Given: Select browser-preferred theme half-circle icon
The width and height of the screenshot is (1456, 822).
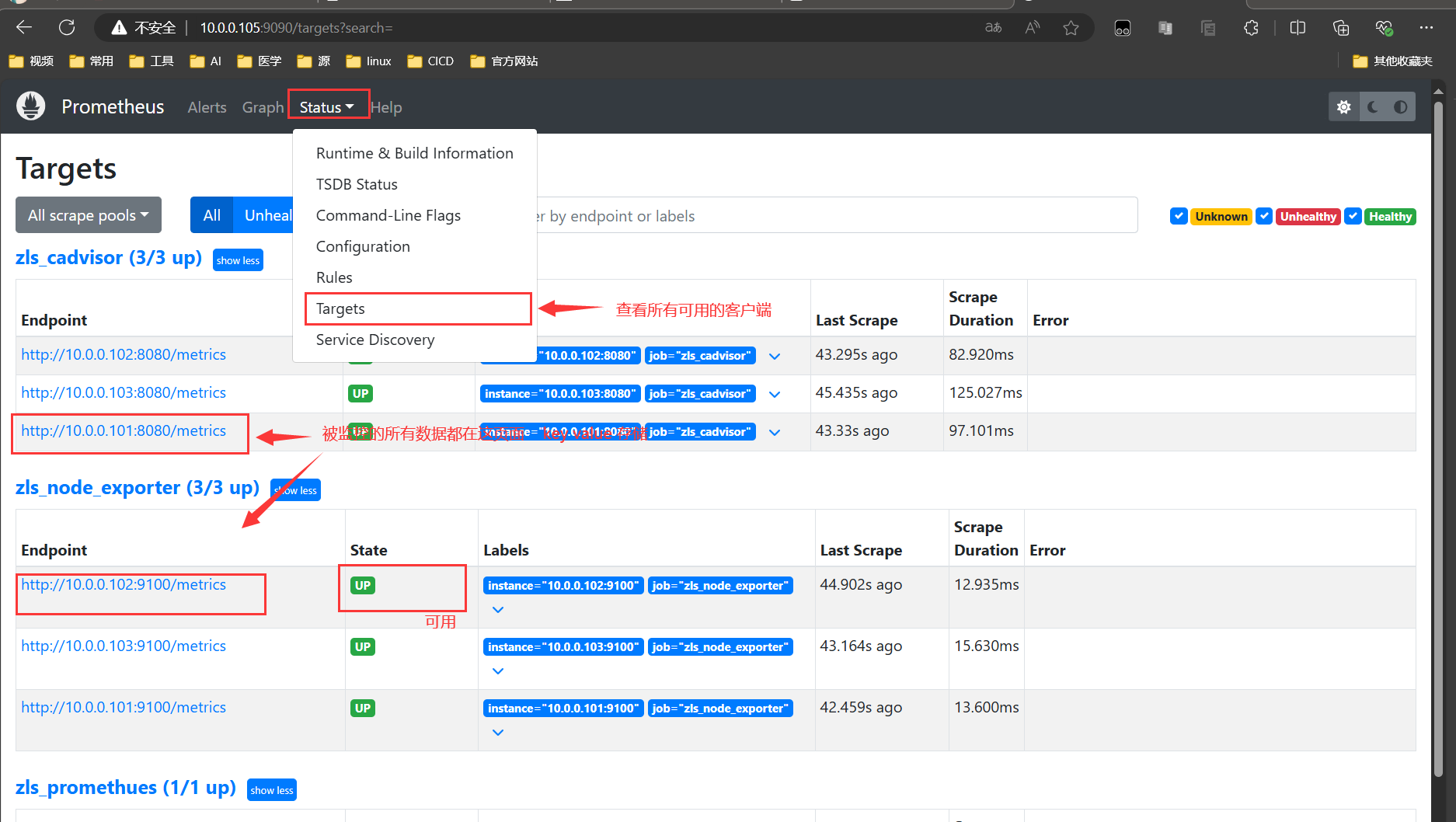Looking at the screenshot, I should (x=1401, y=107).
